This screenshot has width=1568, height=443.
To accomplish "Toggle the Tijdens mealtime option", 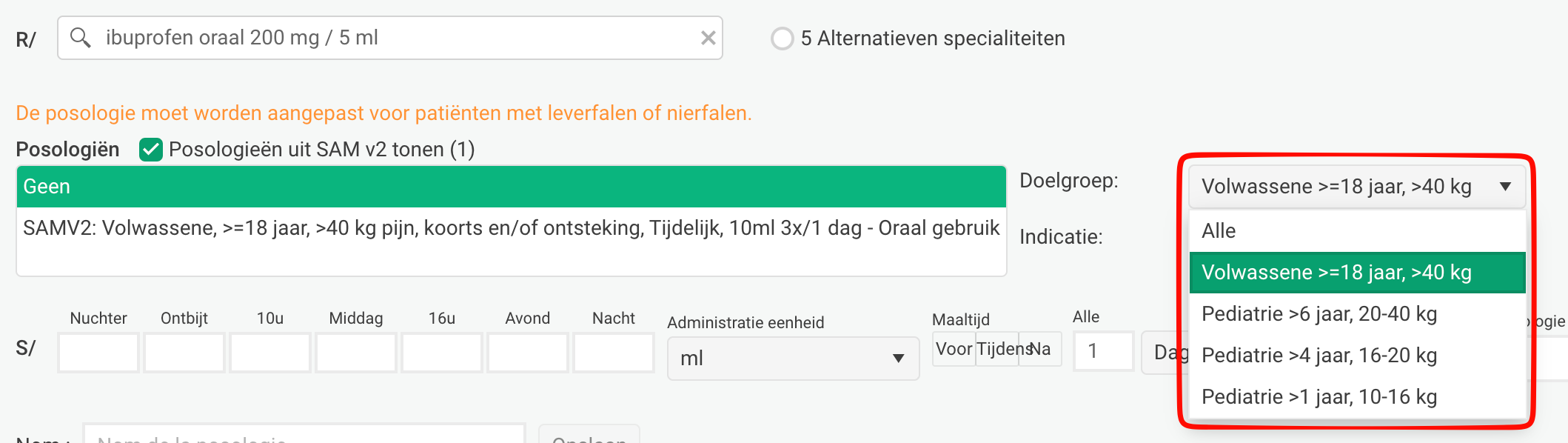I will tap(998, 349).
